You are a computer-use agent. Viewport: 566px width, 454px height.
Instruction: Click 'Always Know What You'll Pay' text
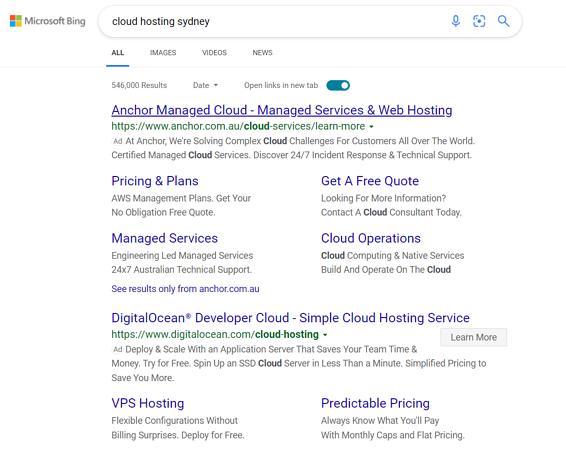380,420
